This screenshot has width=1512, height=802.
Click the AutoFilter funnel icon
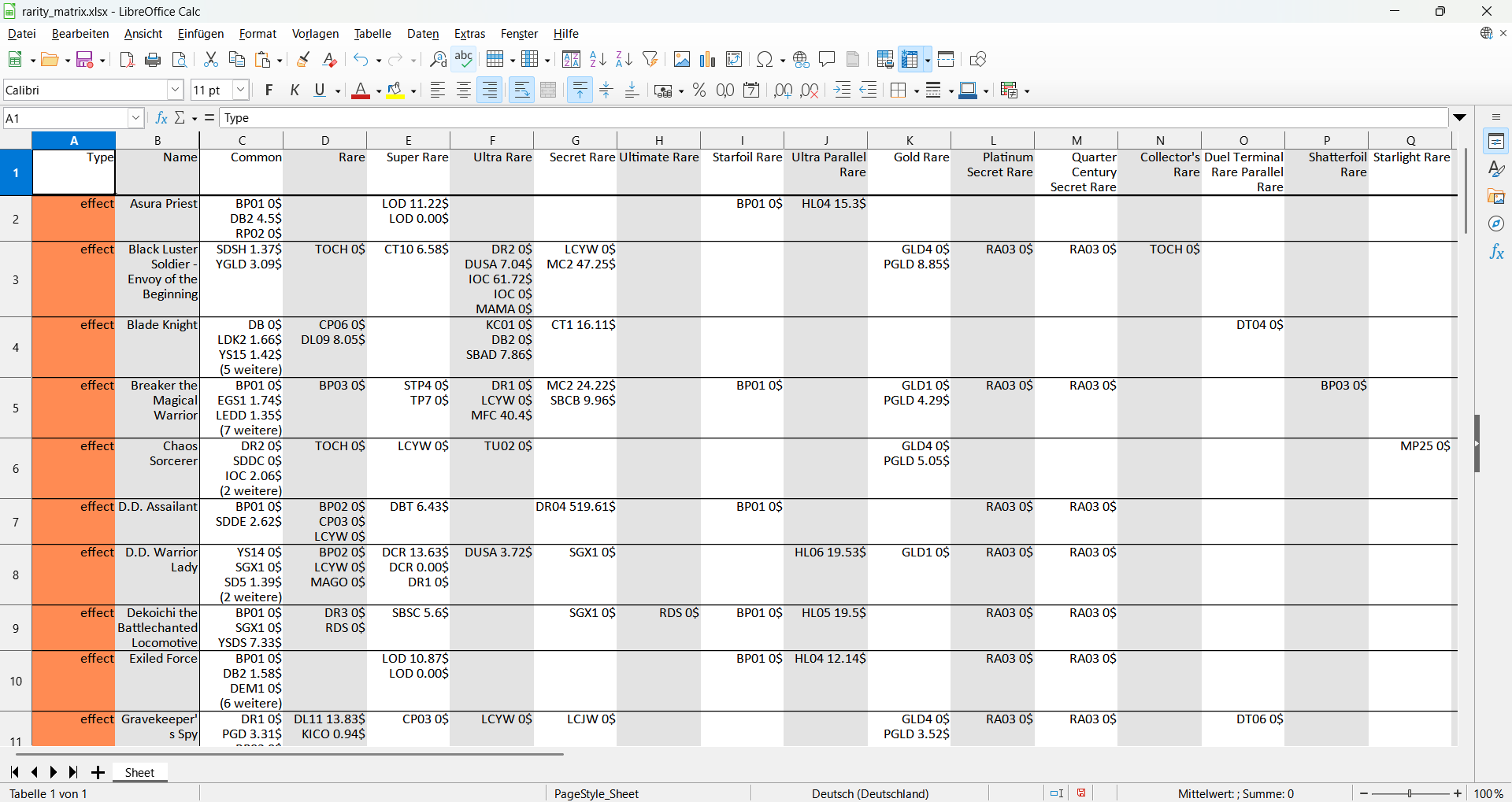coord(650,60)
